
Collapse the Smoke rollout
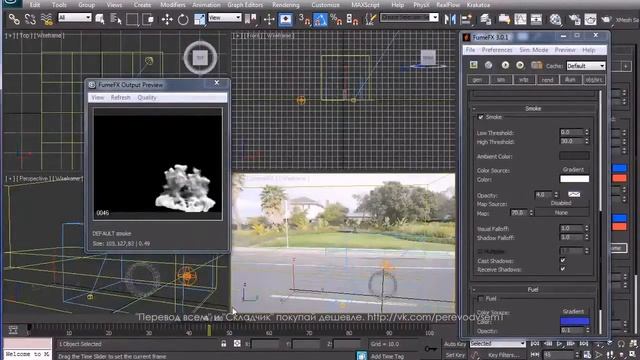[x=533, y=109]
